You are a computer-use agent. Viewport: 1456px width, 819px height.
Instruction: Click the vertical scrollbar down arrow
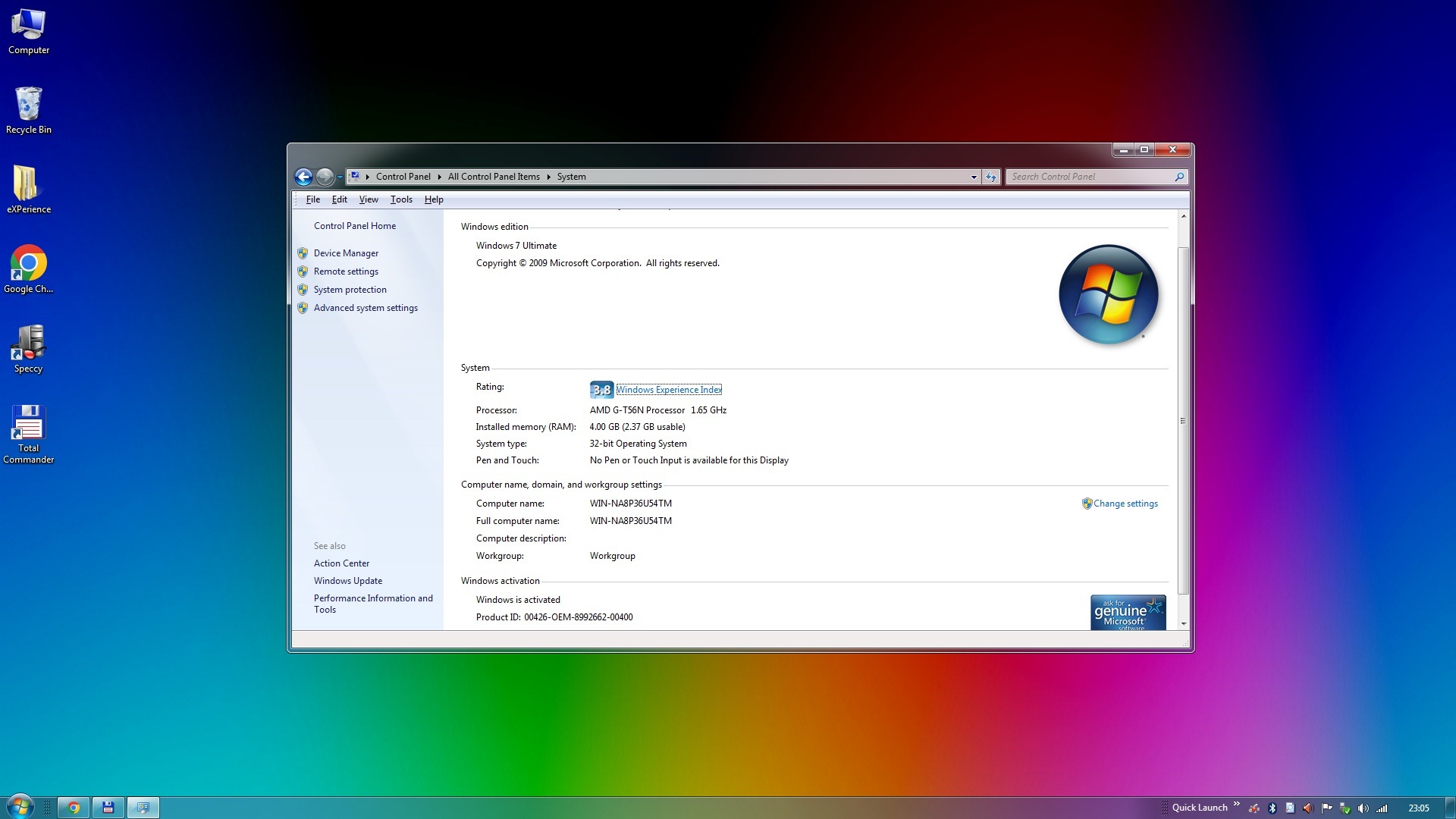[1183, 623]
